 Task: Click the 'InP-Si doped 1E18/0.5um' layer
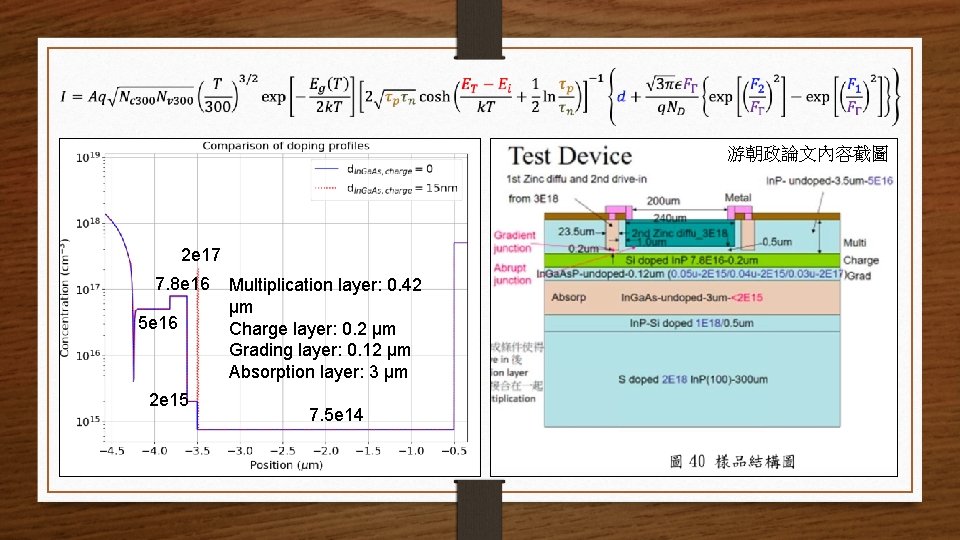(x=692, y=323)
